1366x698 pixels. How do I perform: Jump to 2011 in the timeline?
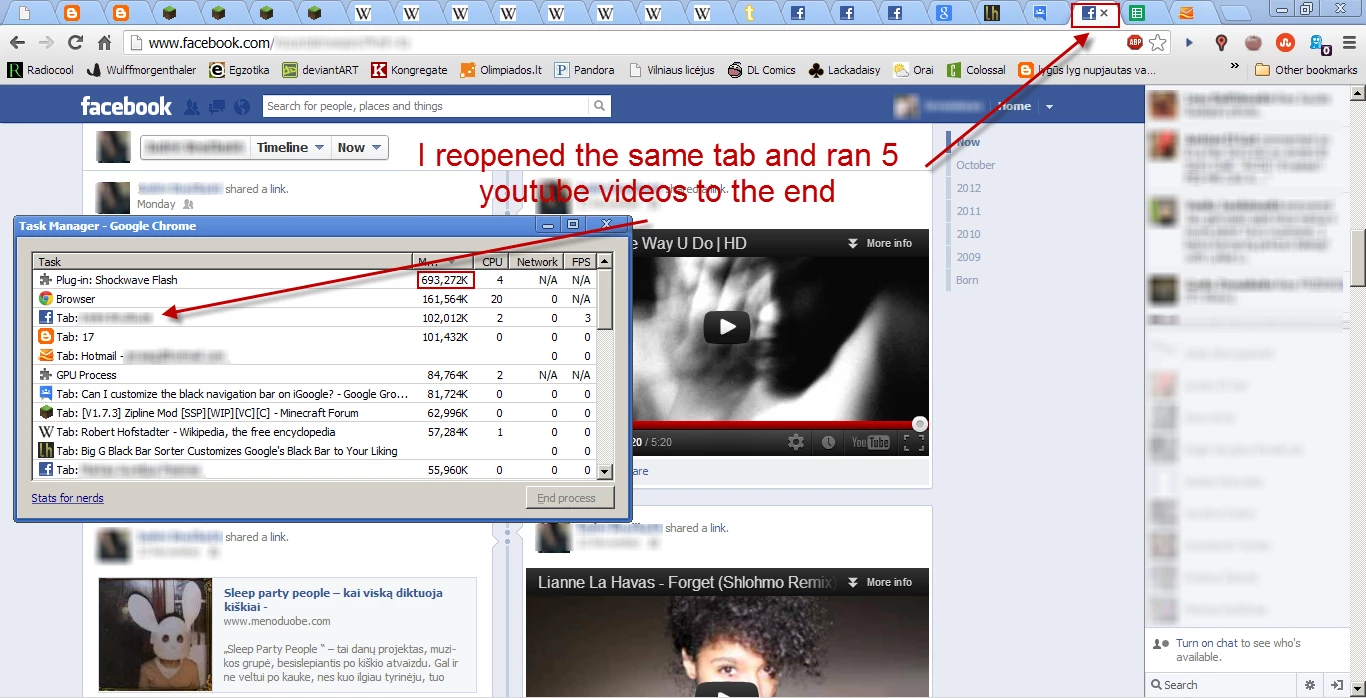pyautogui.click(x=968, y=211)
